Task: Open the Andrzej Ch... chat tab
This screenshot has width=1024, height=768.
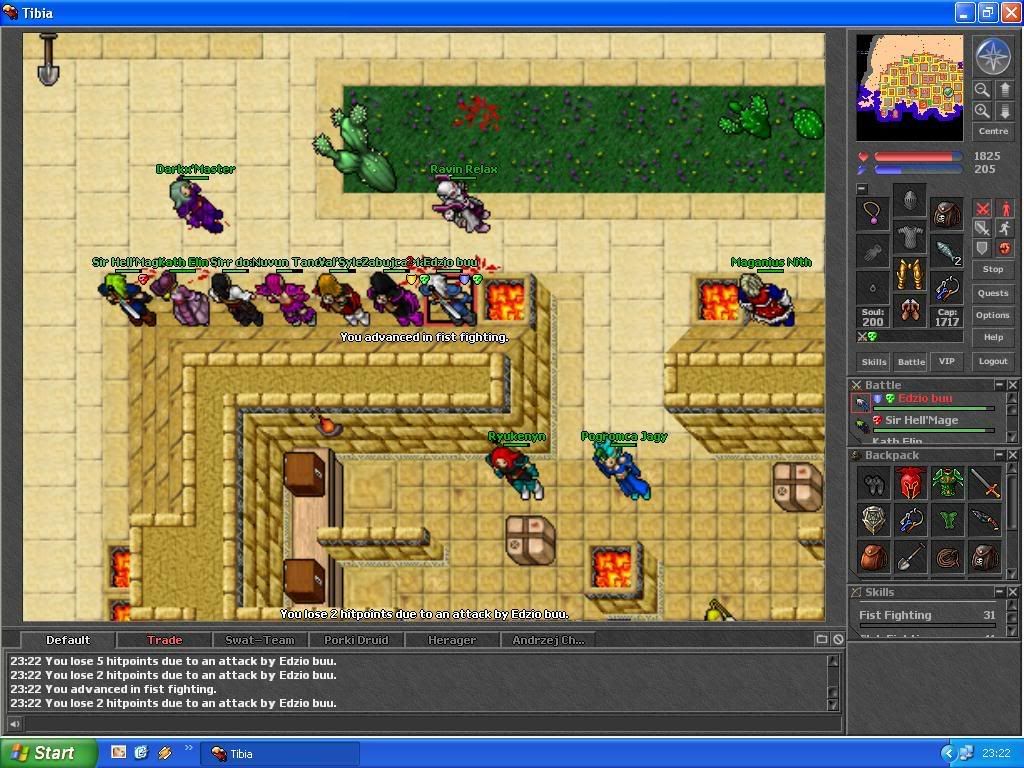Action: [548, 640]
